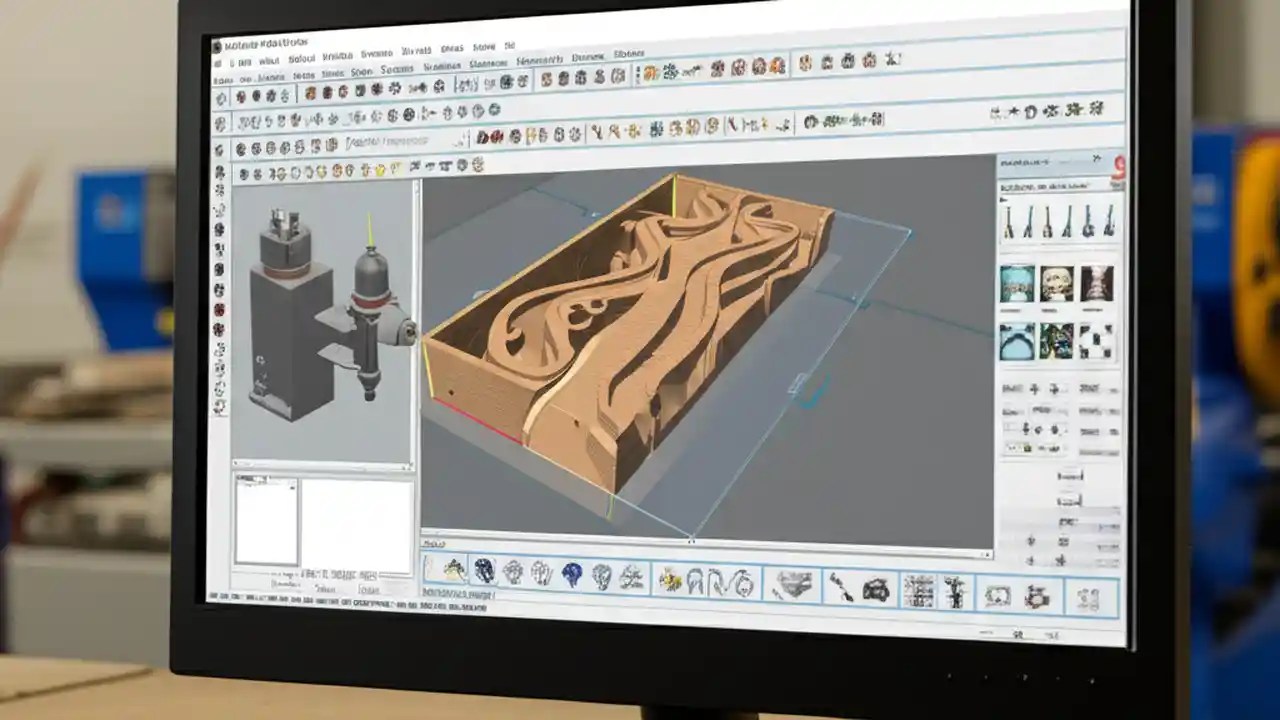The image size is (1280, 720).
Task: Click the dark blue ornament icon in the bottom toolbar
Action: click(487, 568)
